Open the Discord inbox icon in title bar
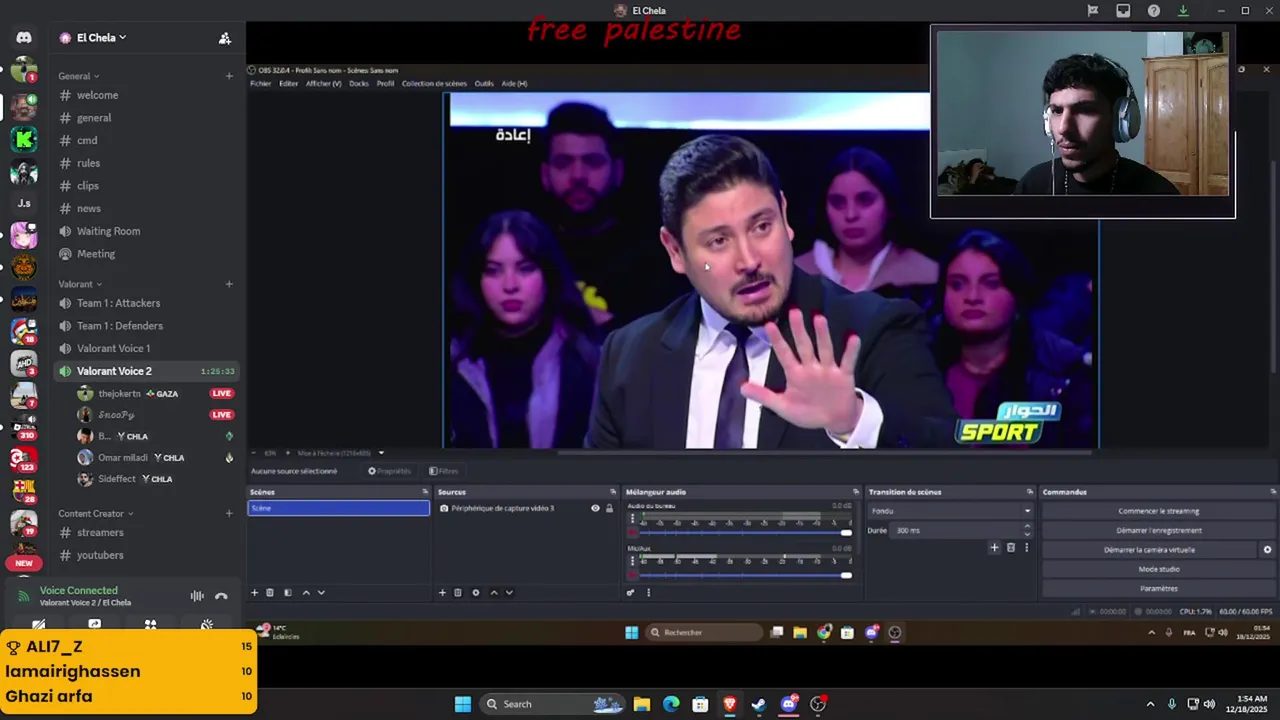This screenshot has height=720, width=1280. tap(1123, 11)
